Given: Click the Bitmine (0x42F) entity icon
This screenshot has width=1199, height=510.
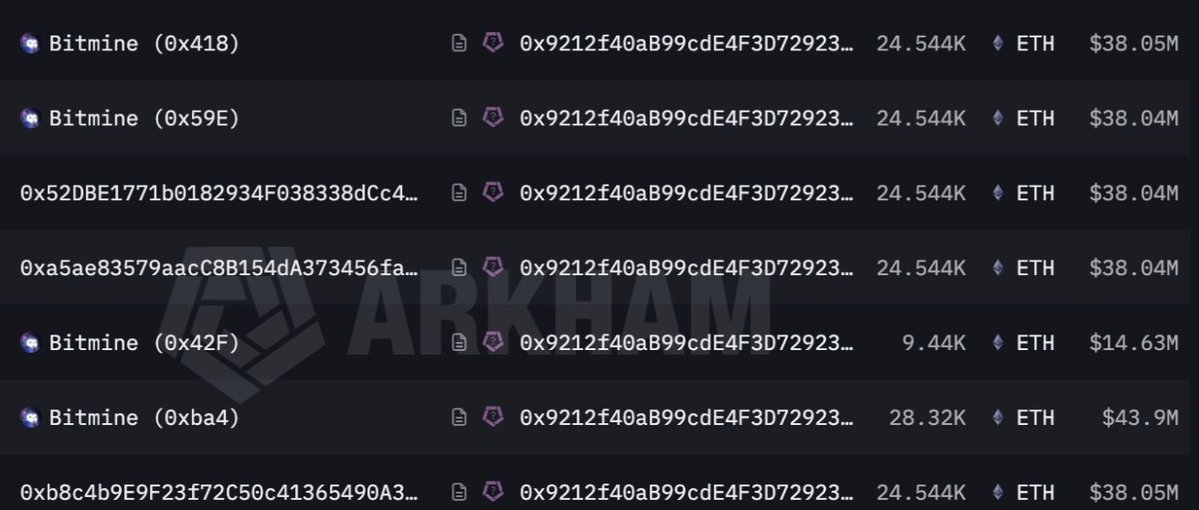Looking at the screenshot, I should [x=30, y=343].
